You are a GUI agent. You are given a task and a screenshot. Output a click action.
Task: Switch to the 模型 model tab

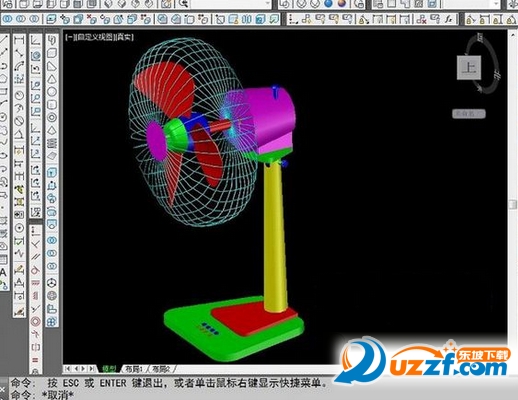(x=109, y=369)
